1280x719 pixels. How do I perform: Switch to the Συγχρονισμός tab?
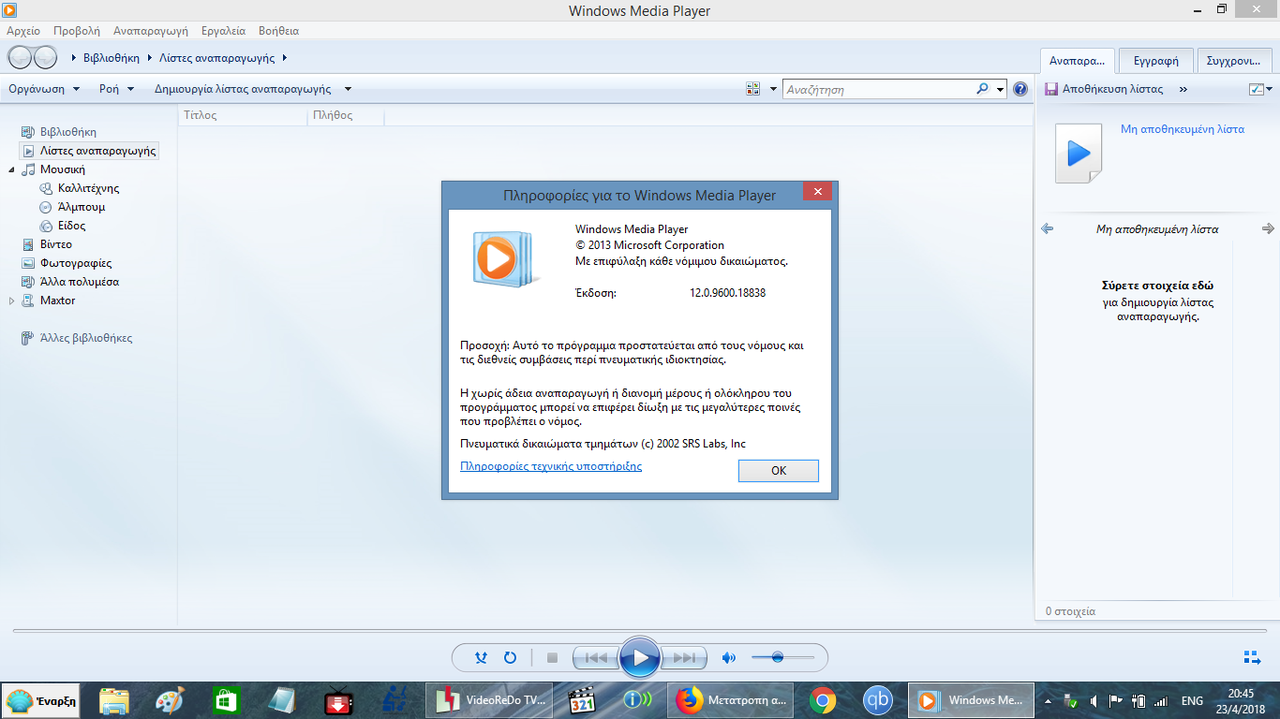click(x=1233, y=60)
